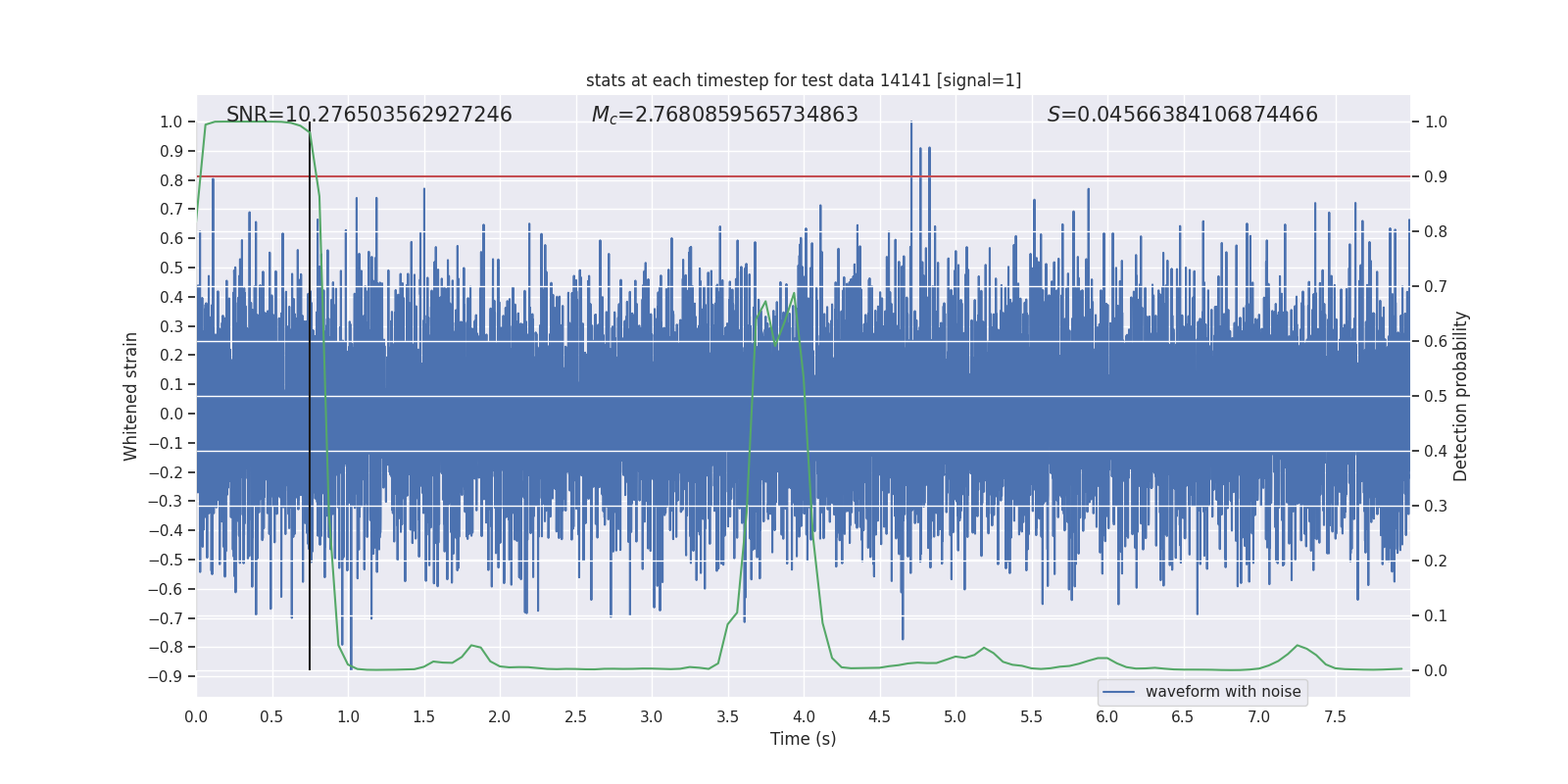Select the time axis tick label 3.5

coord(728,716)
